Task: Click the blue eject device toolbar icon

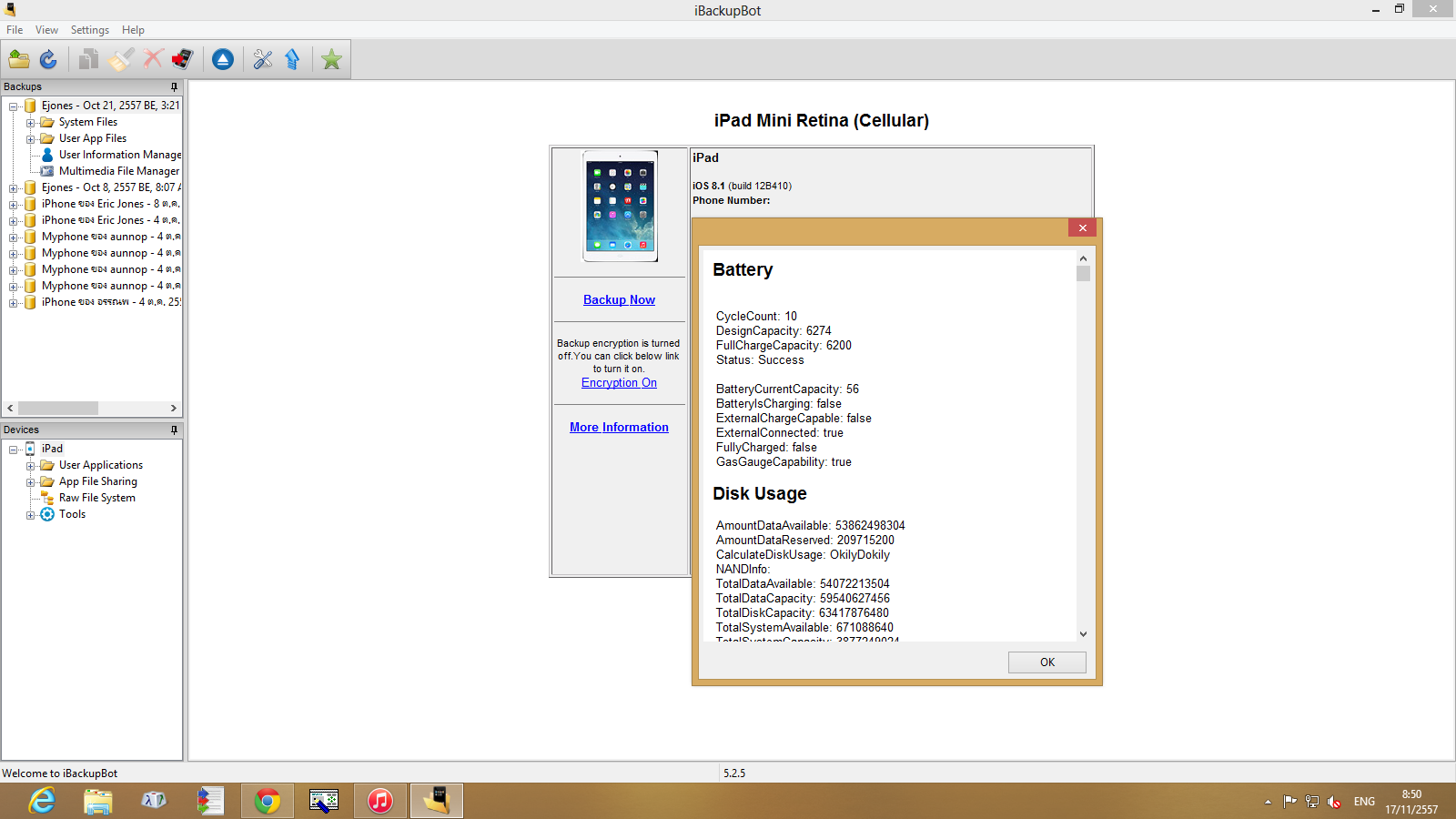Action: point(223,60)
